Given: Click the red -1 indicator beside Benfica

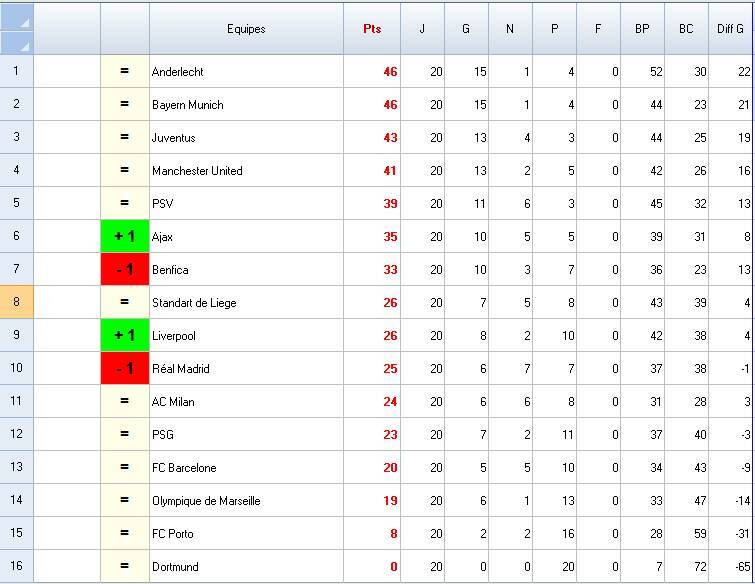Looking at the screenshot, I should pos(125,270).
